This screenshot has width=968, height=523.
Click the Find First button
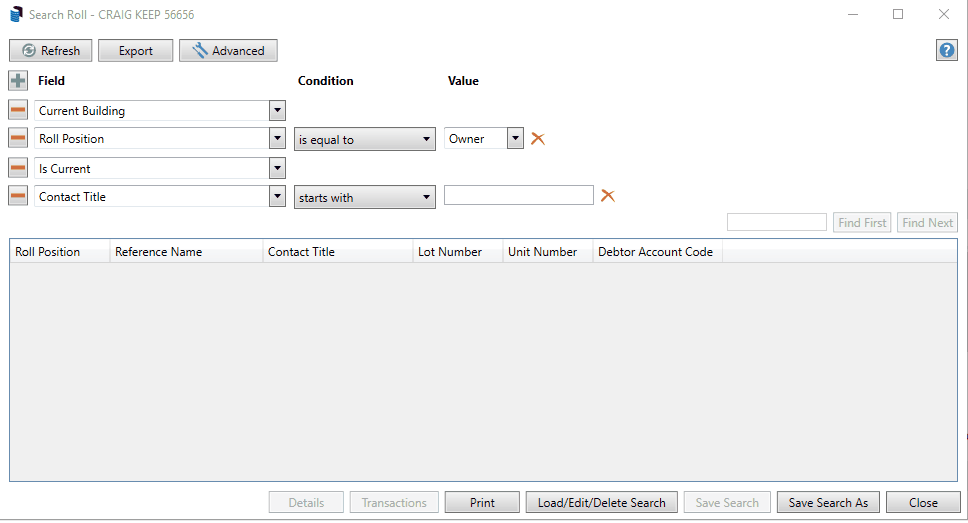click(x=862, y=222)
